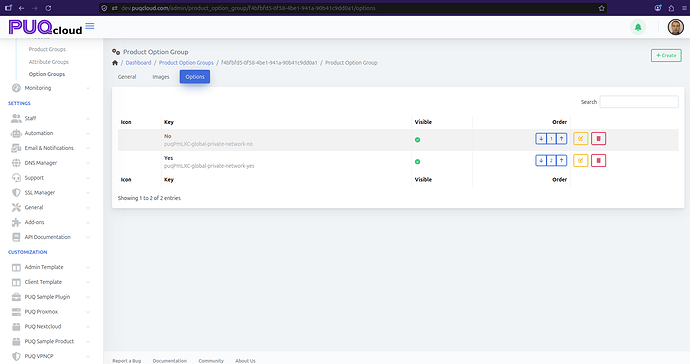
Task: Delete the Yes option
Action: click(x=598, y=161)
